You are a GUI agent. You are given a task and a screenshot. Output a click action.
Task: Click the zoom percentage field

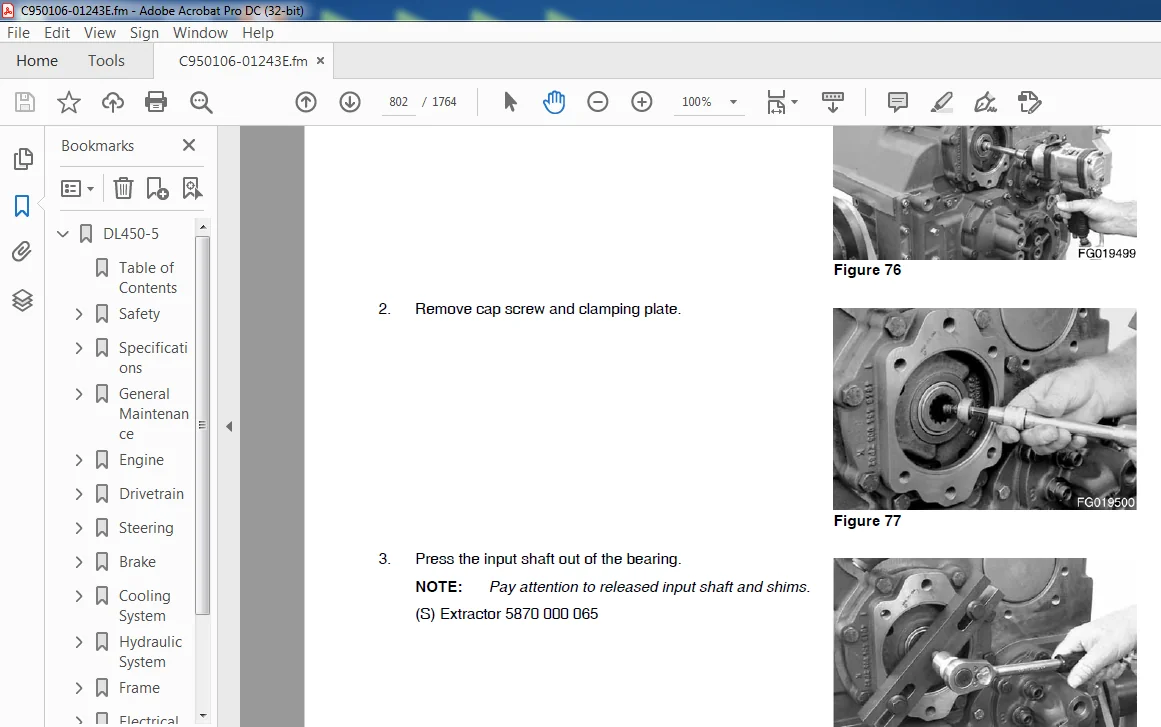696,101
